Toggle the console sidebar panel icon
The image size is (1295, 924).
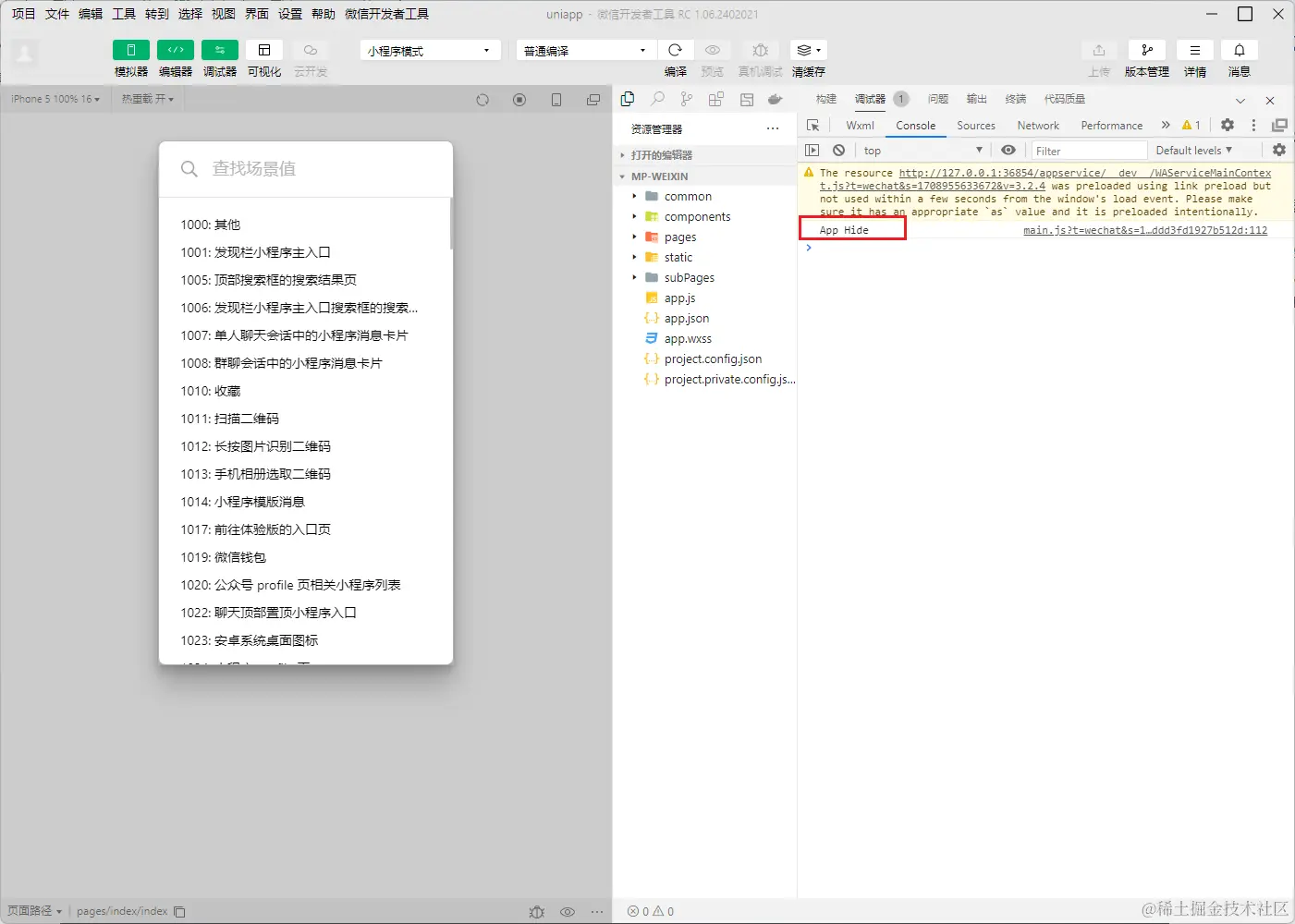coord(812,150)
